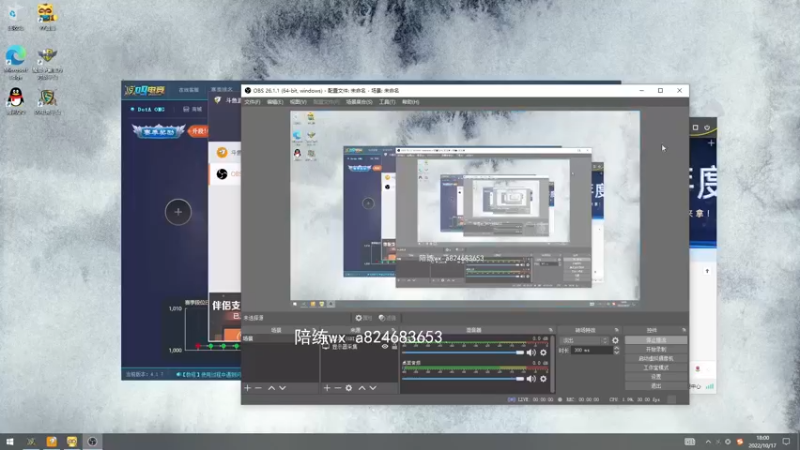Click the transition duration 300 ms field
Screen dimensions: 800x450
(592, 351)
